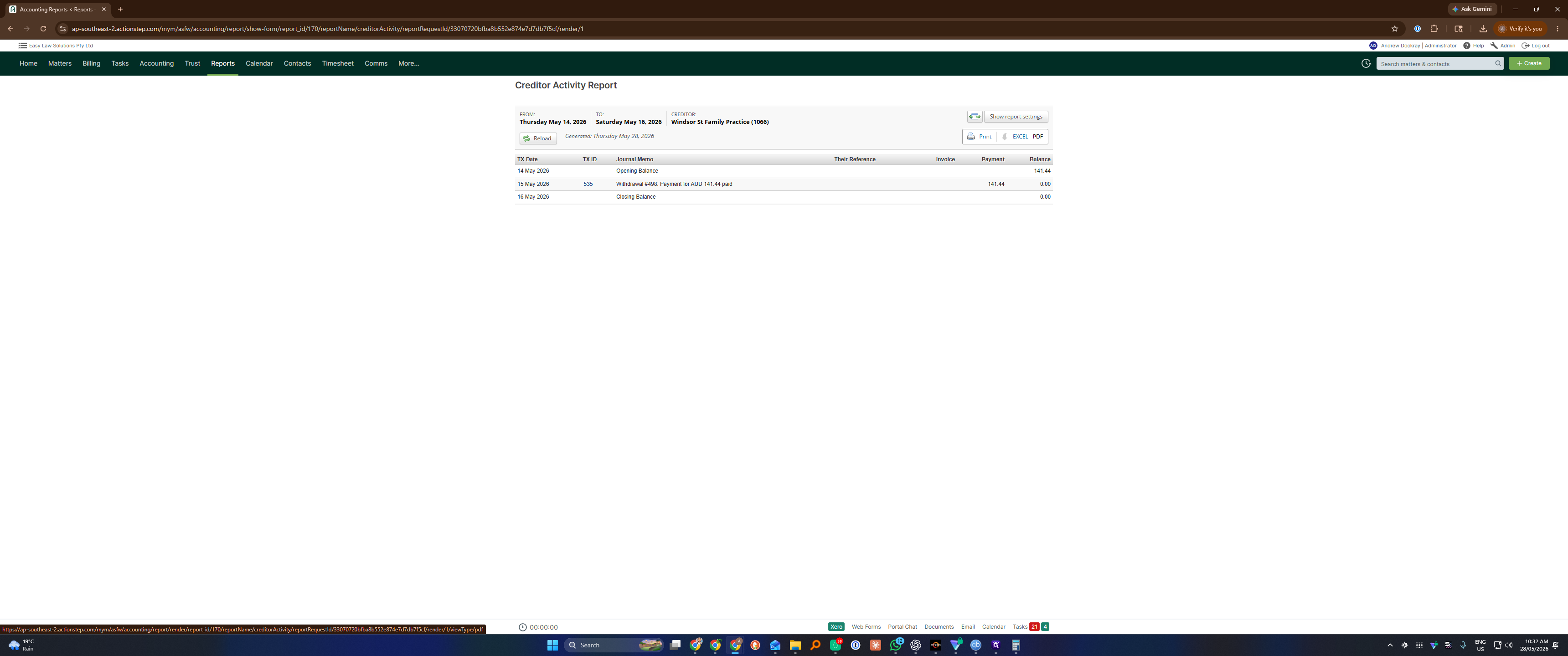Click the view site information icon in the address bar
Image resolution: width=1568 pixels, height=656 pixels.
click(x=62, y=29)
